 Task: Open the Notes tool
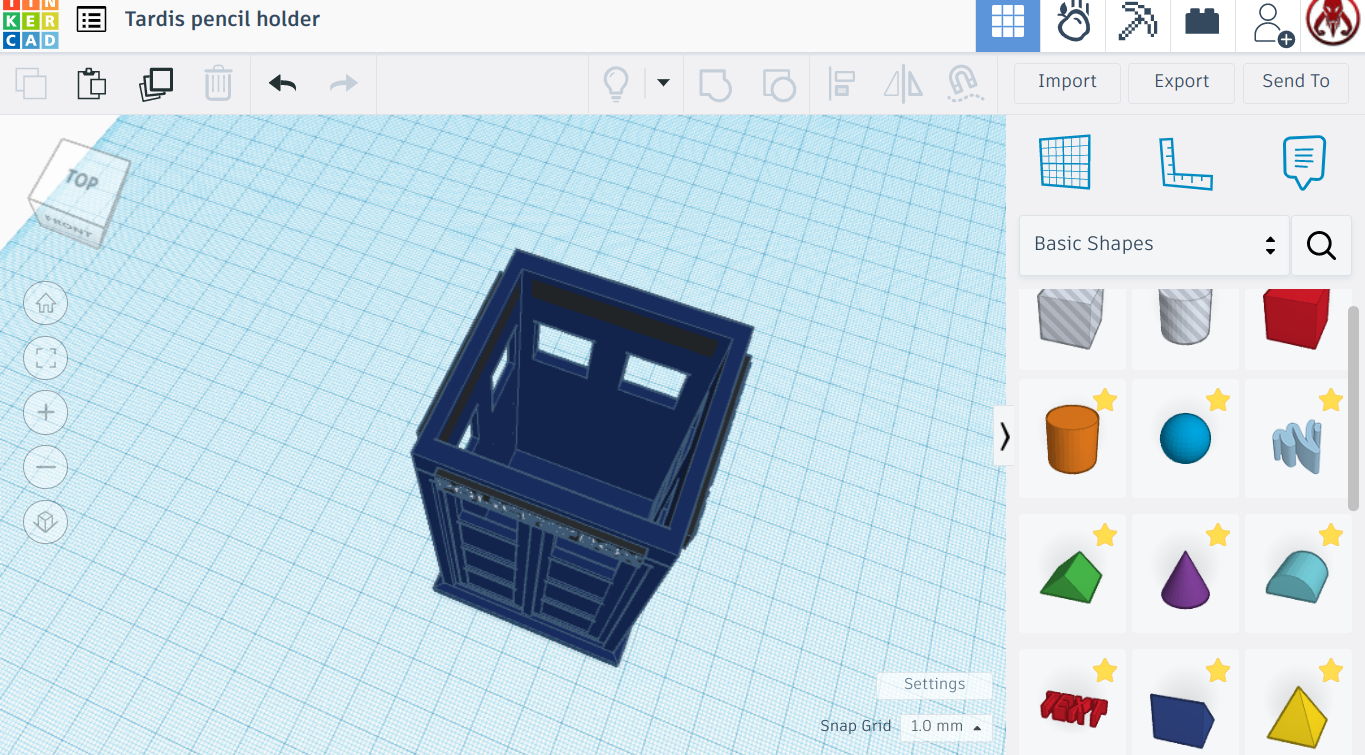point(1304,162)
